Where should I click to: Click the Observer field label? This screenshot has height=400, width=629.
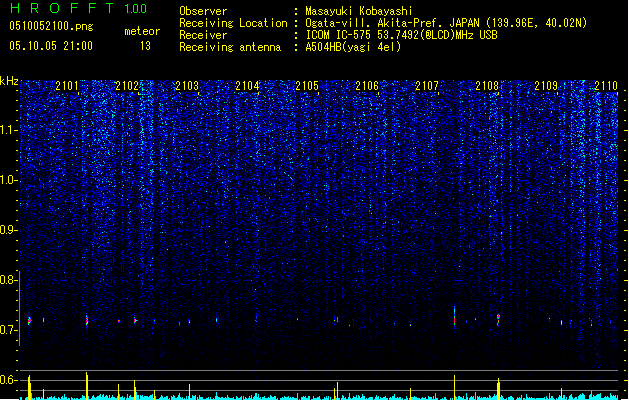click(x=203, y=11)
